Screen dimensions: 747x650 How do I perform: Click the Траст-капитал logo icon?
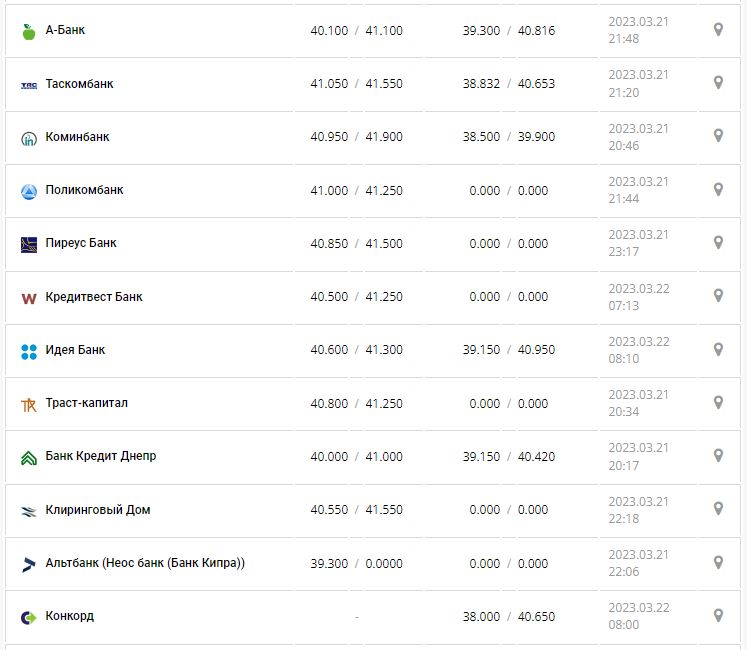tap(28, 404)
